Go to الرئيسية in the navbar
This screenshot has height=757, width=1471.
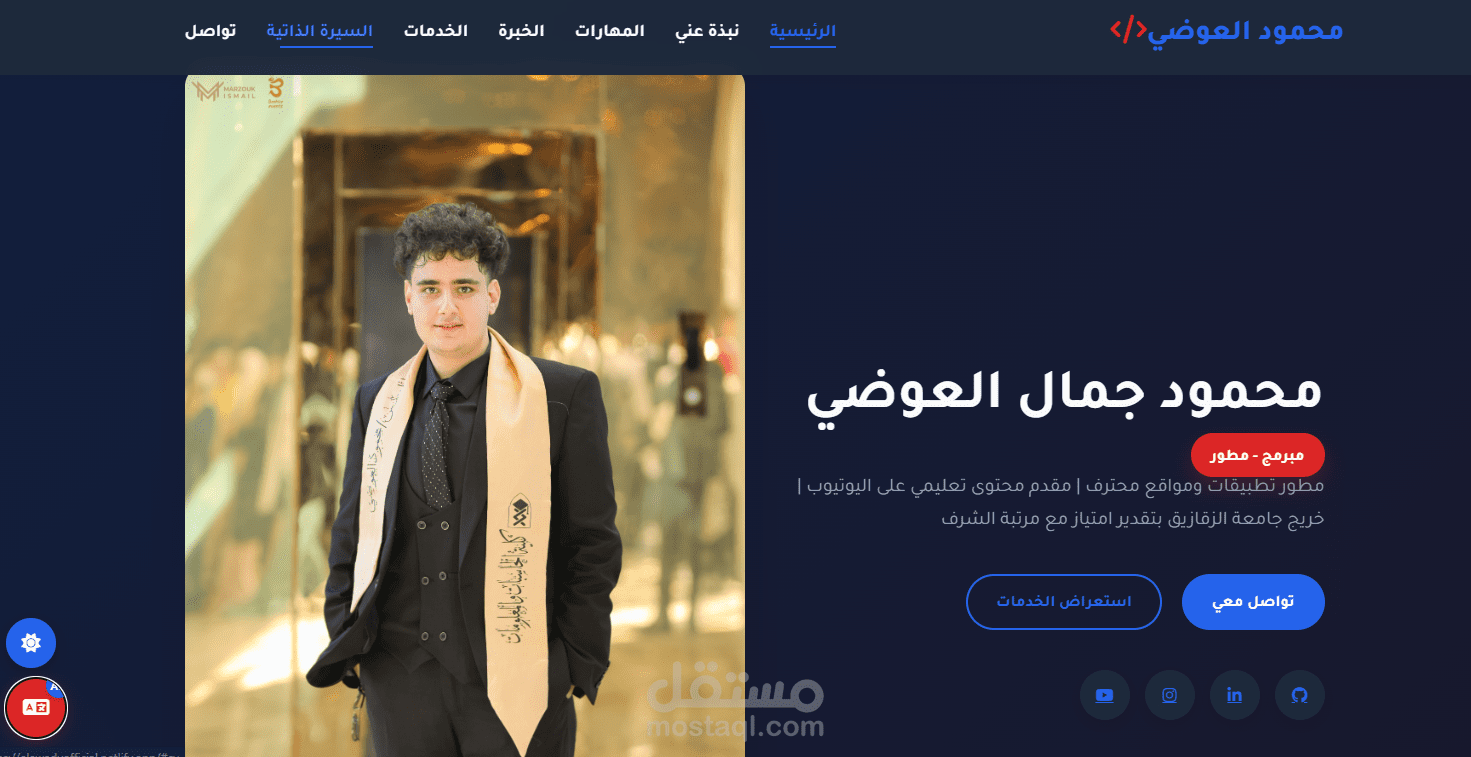802,30
